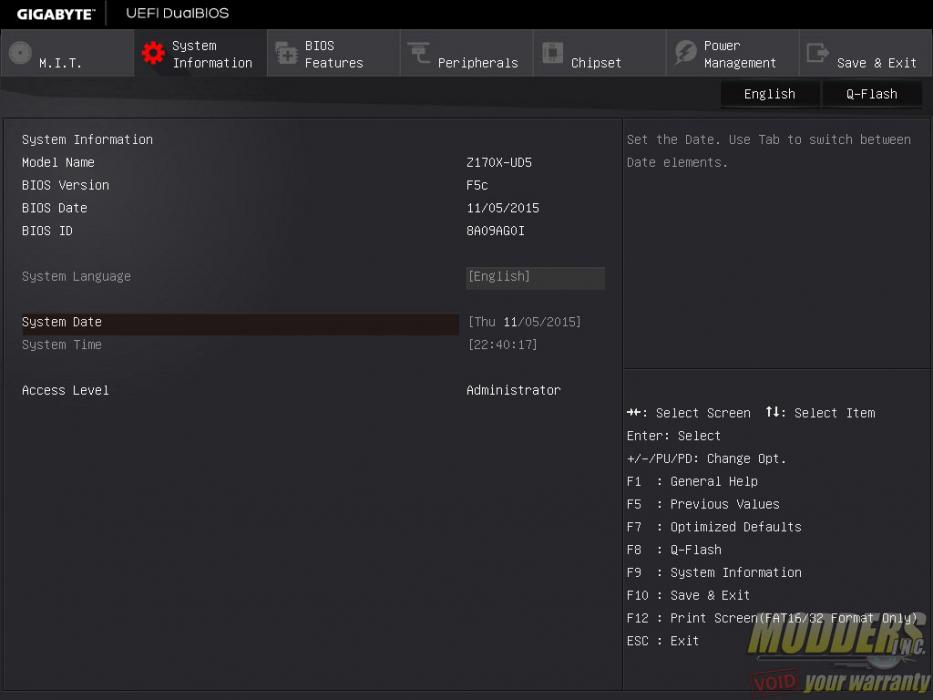Select the System Information gear icon
Viewport: 933px width, 700px height.
point(152,52)
